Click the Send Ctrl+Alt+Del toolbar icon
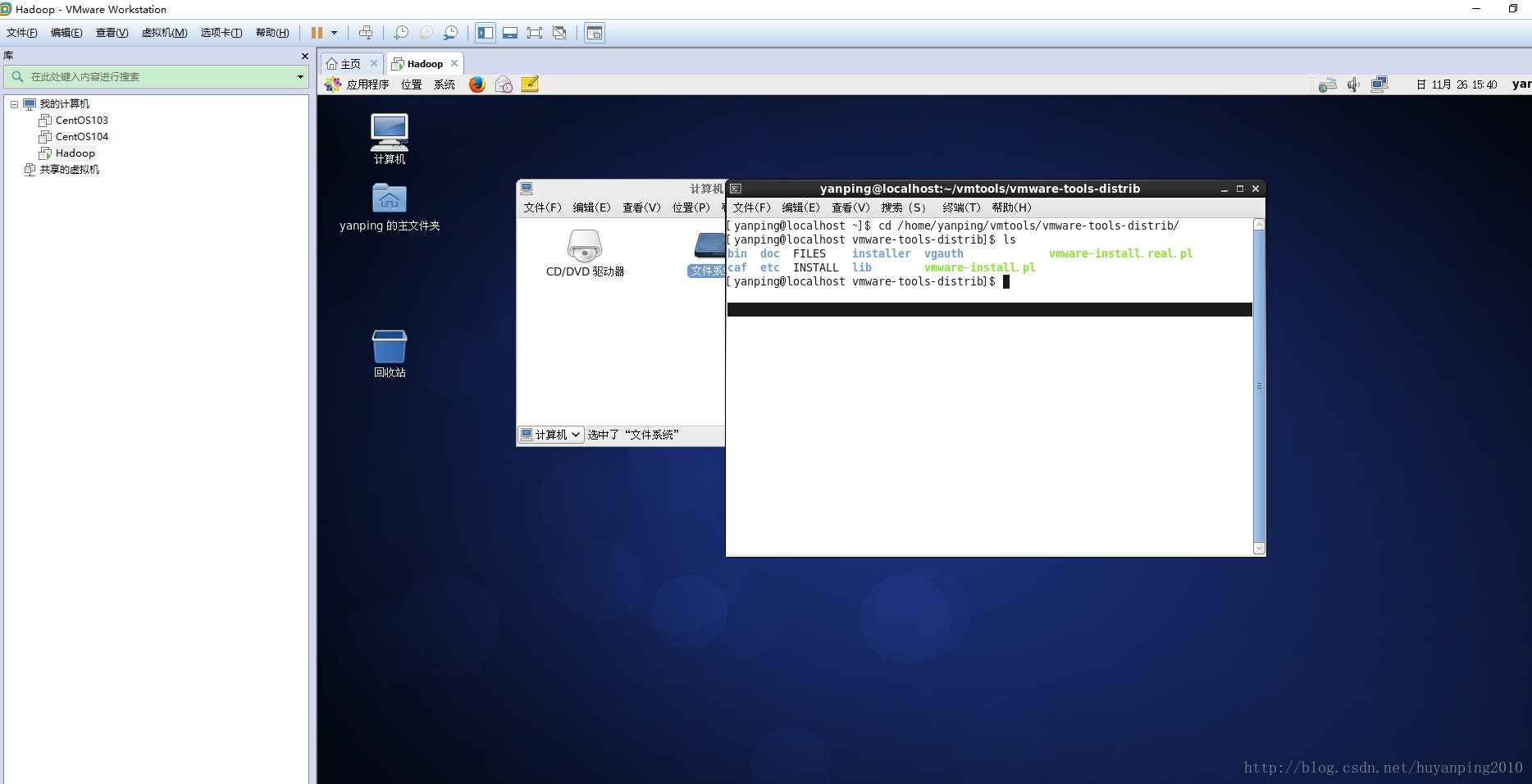1532x784 pixels. tap(366, 33)
